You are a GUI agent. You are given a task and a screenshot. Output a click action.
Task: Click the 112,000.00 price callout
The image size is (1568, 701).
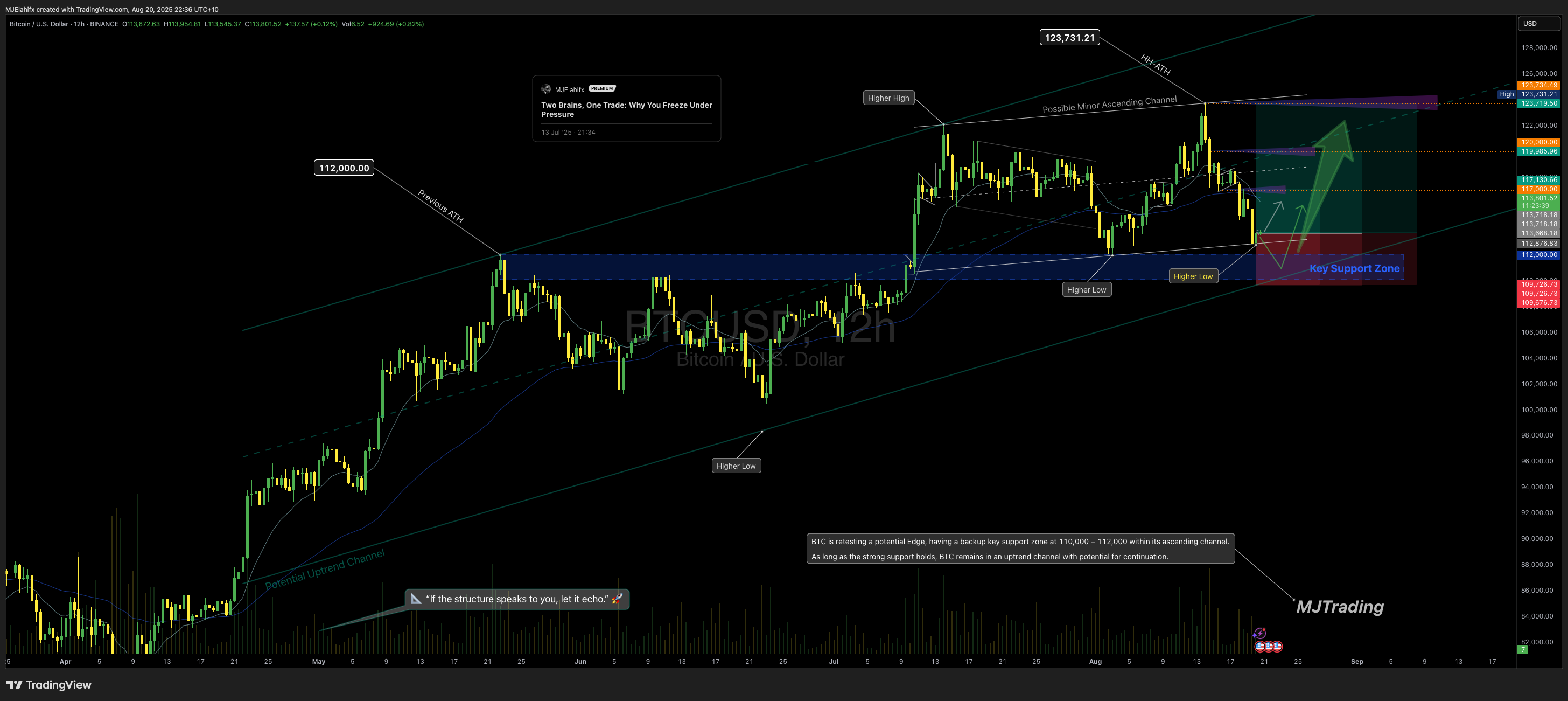pyautogui.click(x=344, y=168)
